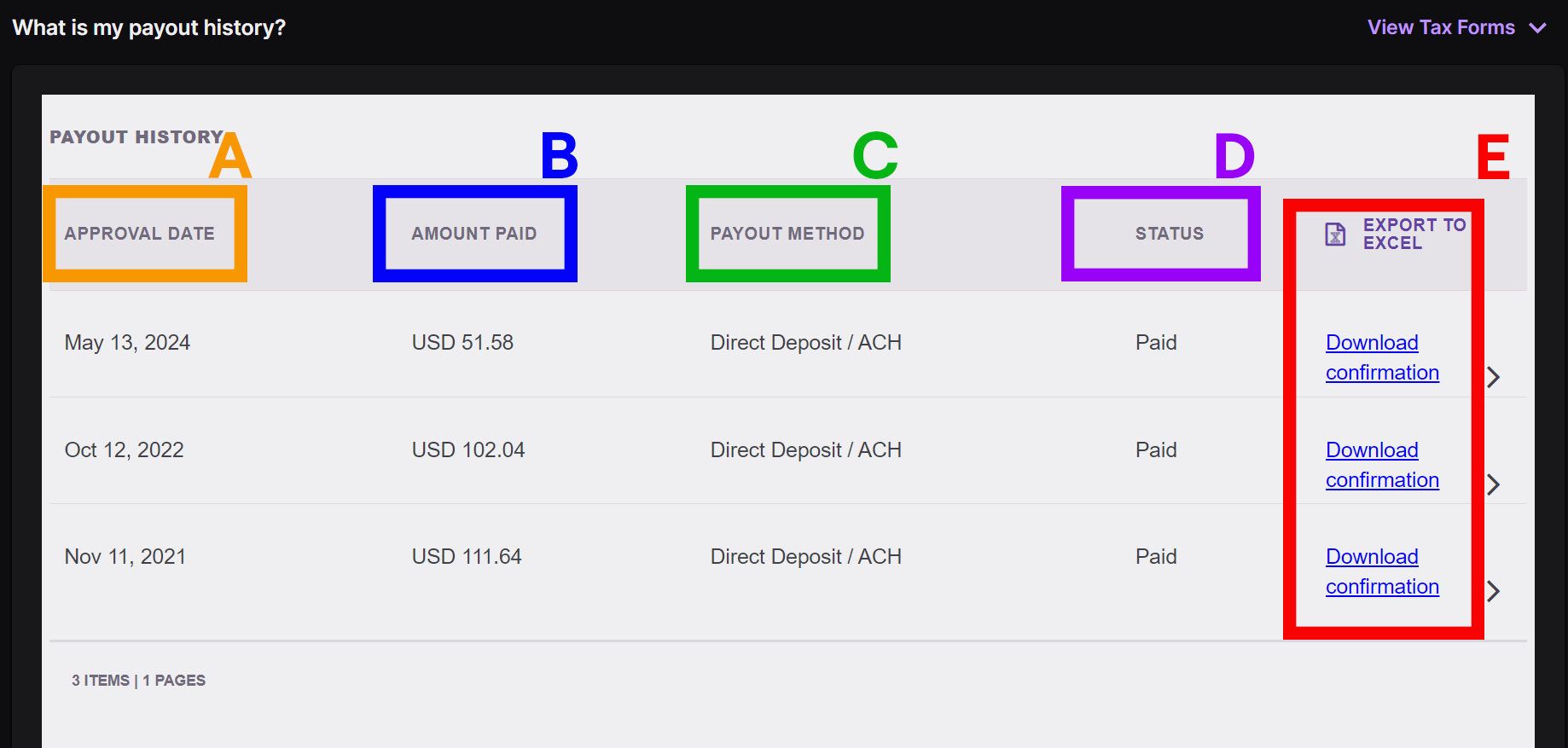Expand the Nov 11, 2021 row chevron
Image resolution: width=1568 pixels, height=748 pixels.
[1493, 591]
